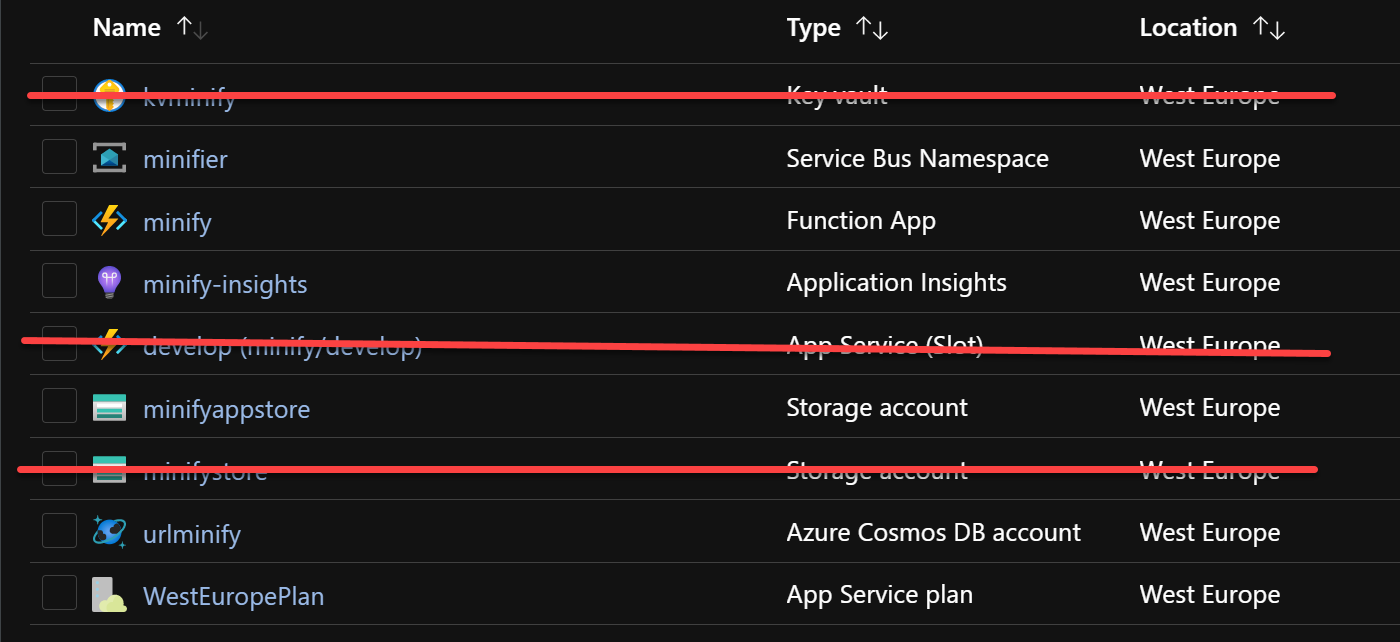Click the Application Insights bulb icon

[x=109, y=282]
